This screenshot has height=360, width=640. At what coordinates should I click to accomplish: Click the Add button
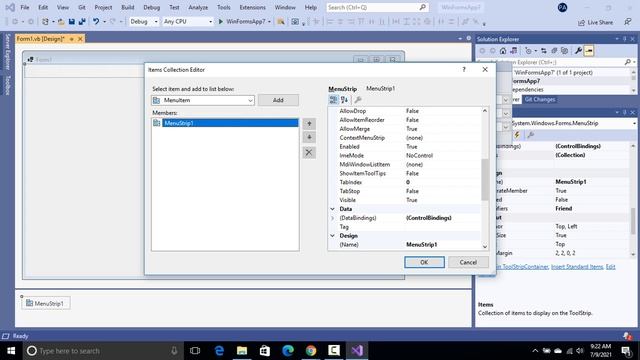coord(278,100)
